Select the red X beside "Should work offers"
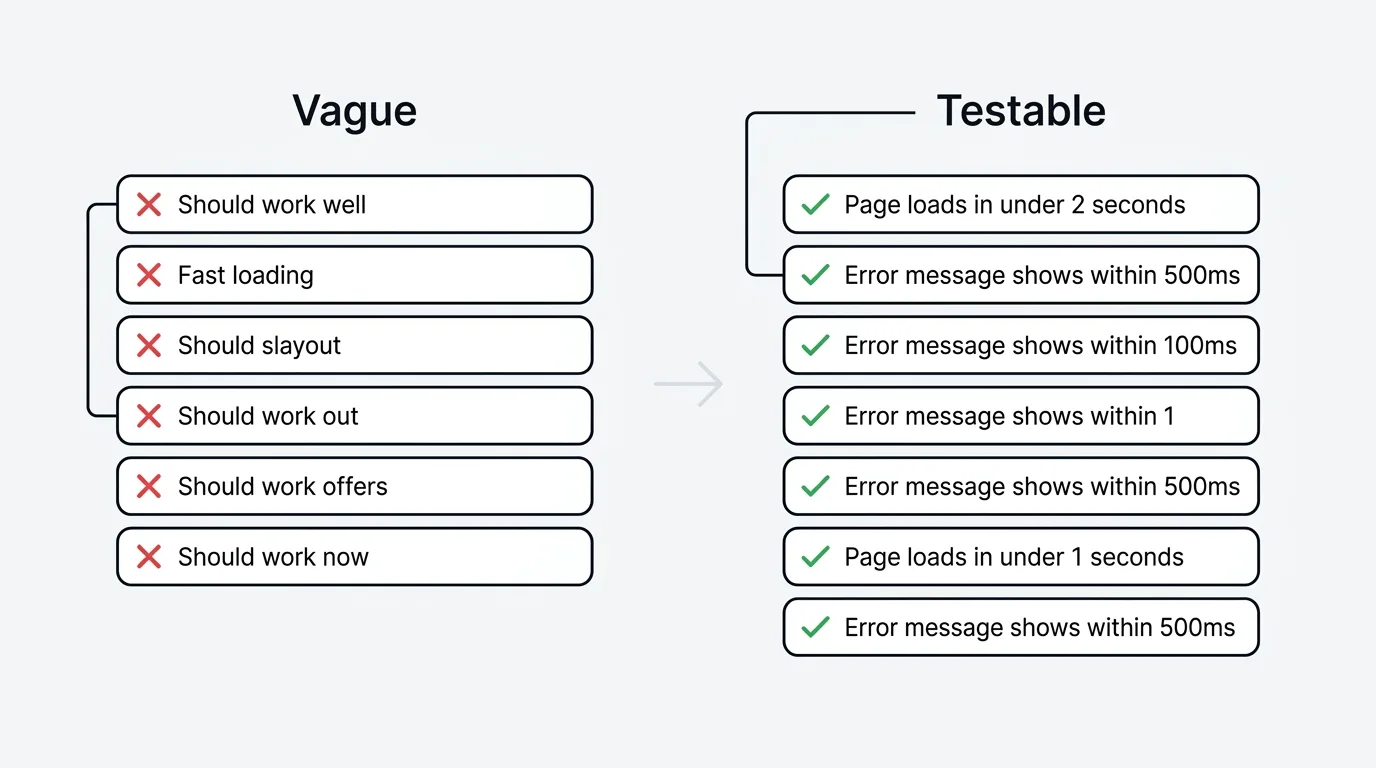 [x=149, y=487]
